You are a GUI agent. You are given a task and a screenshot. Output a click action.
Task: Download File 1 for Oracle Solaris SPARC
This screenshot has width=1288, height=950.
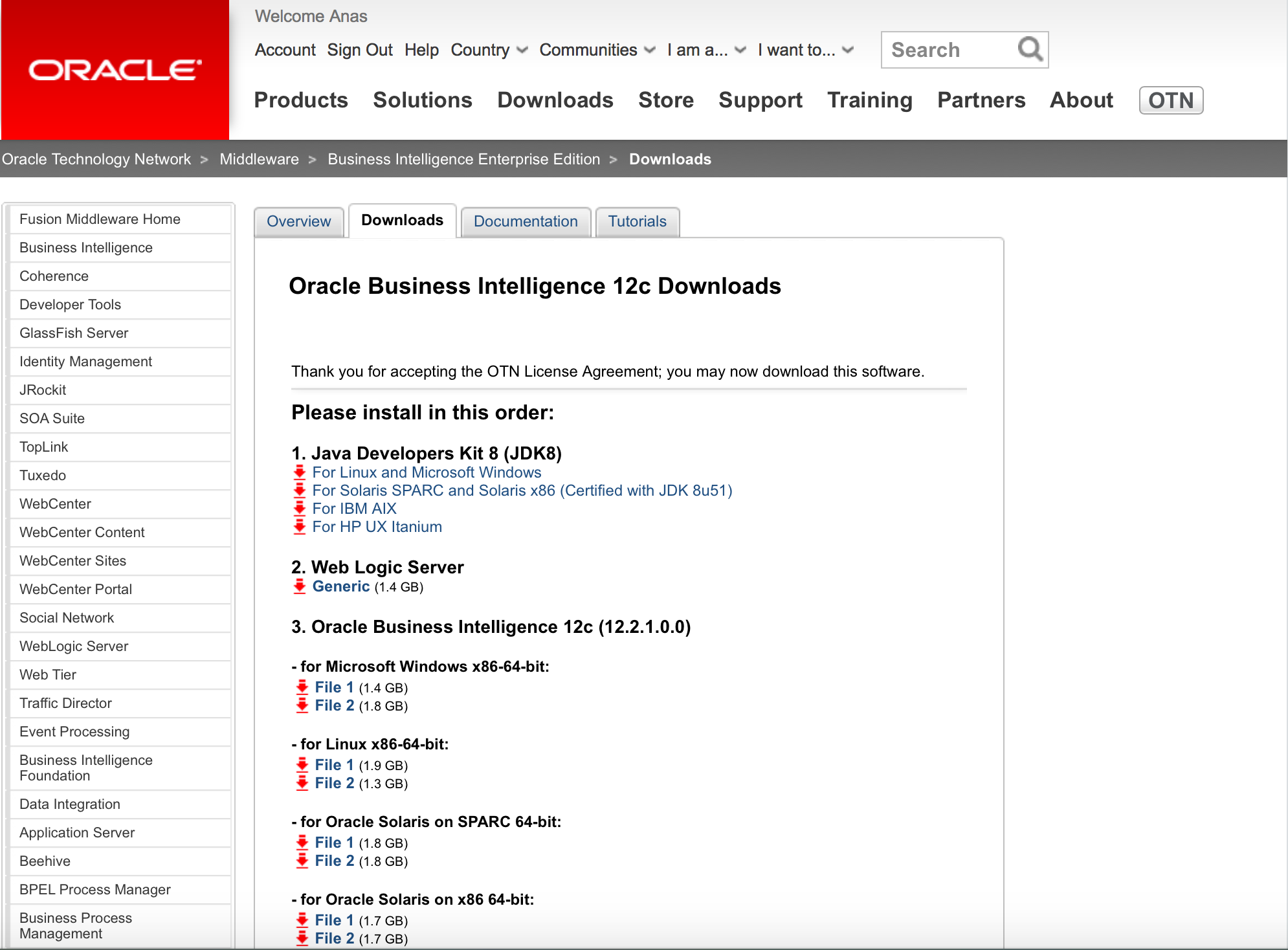coord(334,843)
